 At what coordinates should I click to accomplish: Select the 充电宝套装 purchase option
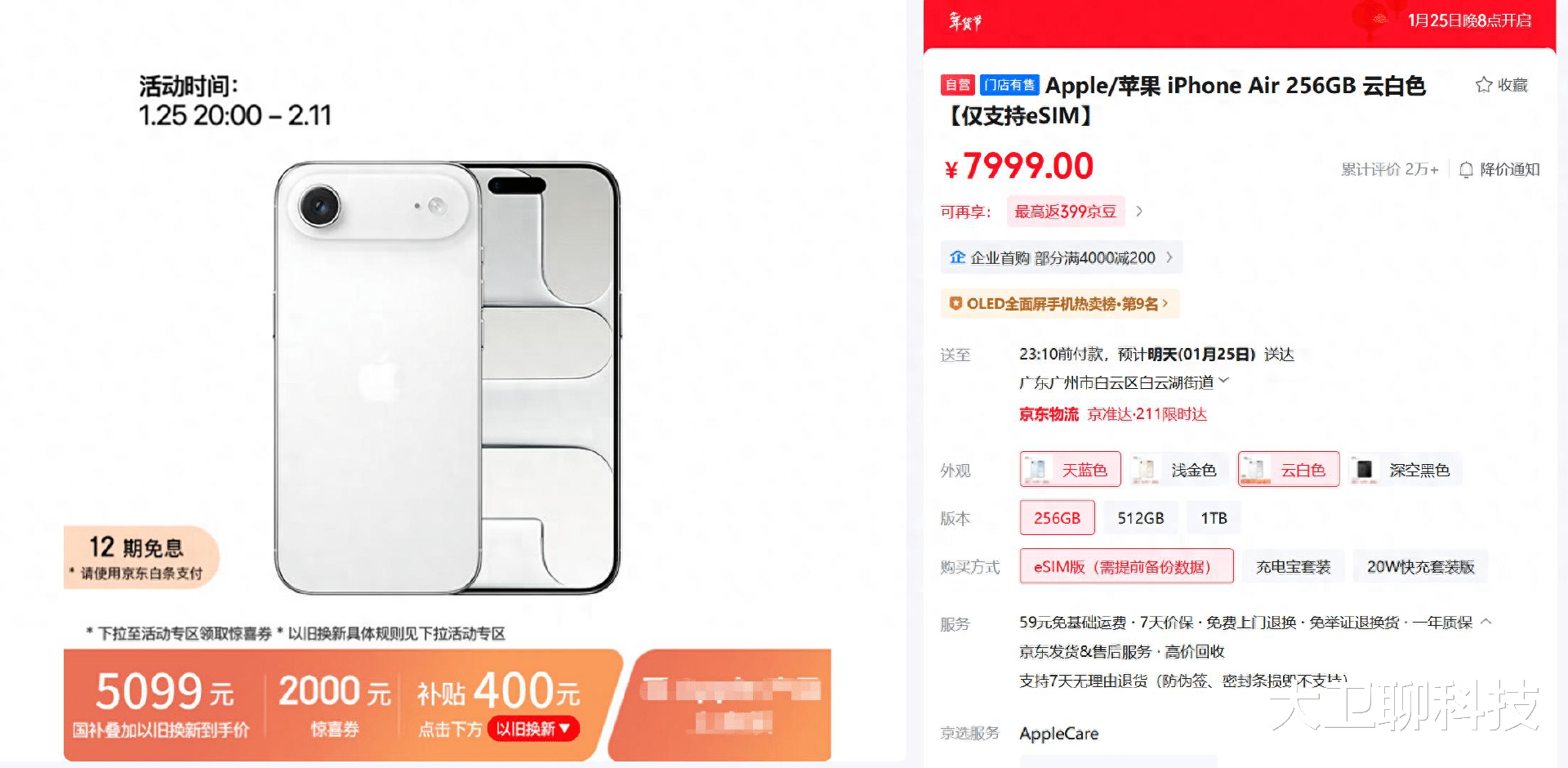1293,566
